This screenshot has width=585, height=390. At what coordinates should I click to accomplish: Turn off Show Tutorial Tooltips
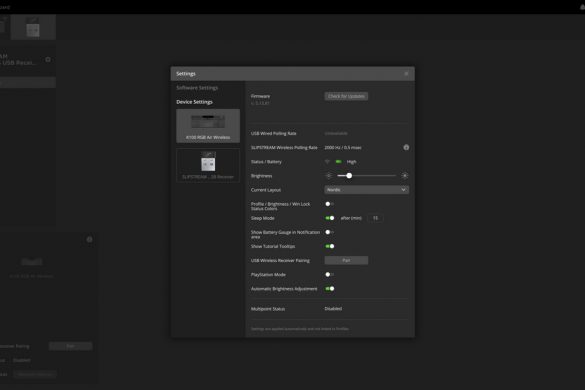(329, 246)
